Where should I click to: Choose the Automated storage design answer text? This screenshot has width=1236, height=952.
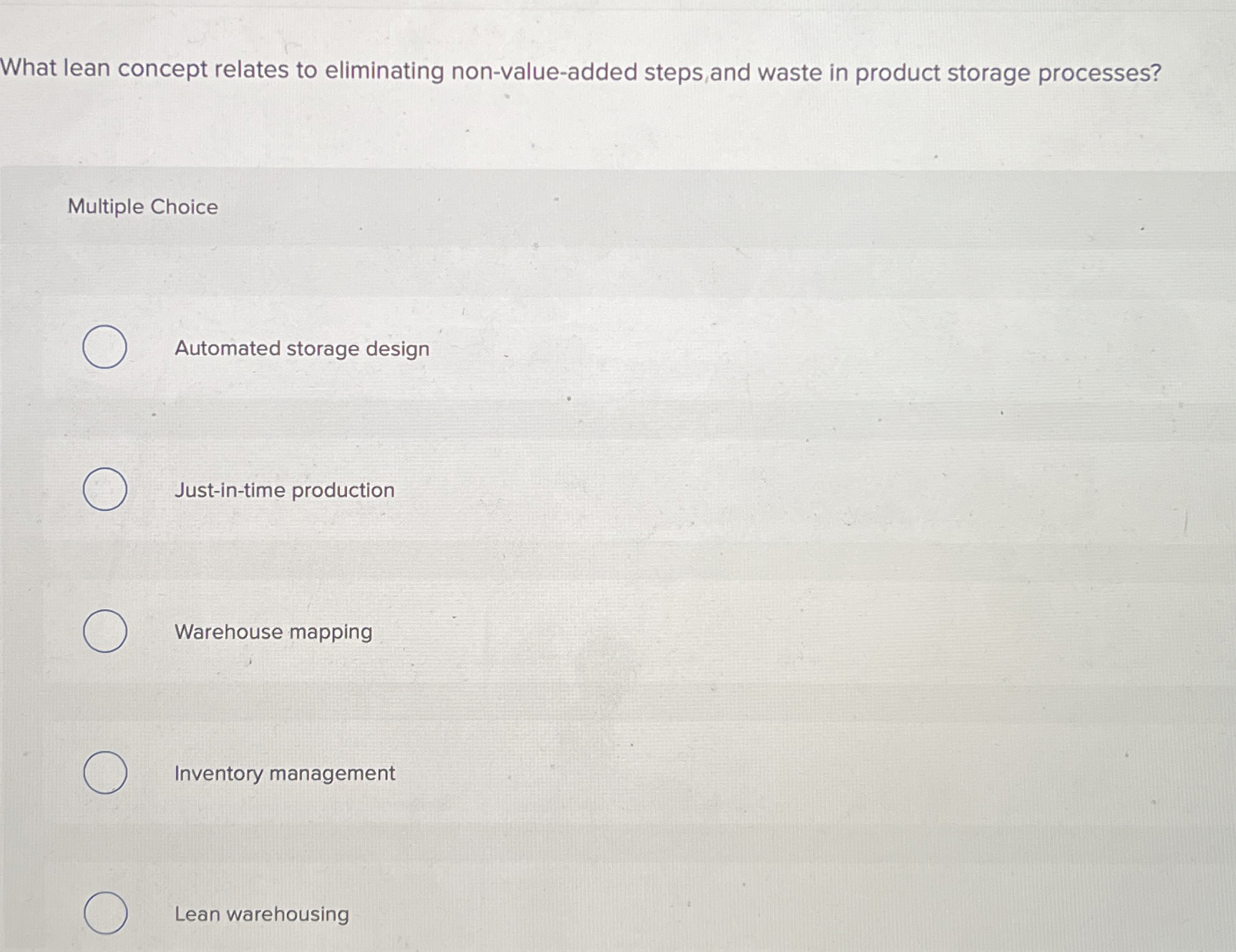click(x=301, y=349)
